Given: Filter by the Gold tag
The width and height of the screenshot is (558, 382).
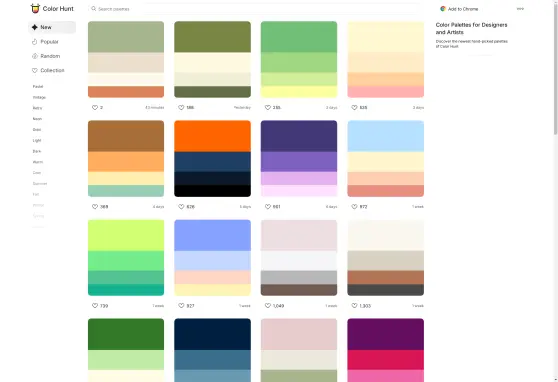Looking at the screenshot, I should coord(37,130).
